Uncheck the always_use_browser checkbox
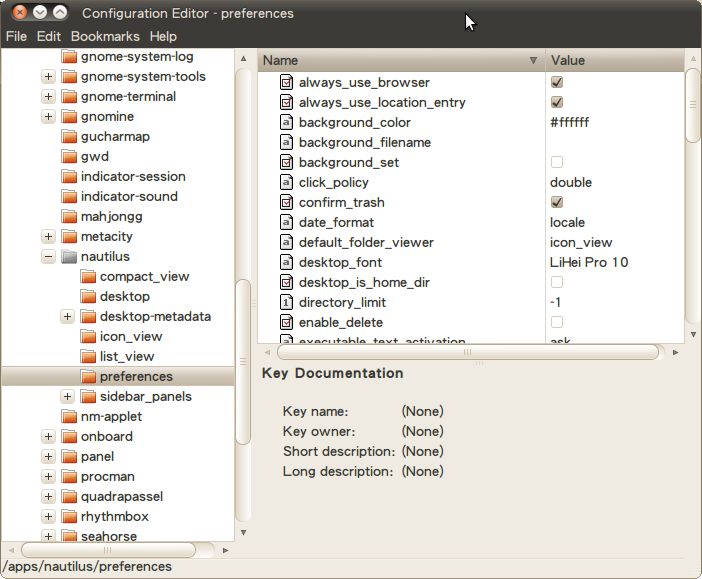This screenshot has height=579, width=702. click(x=557, y=82)
